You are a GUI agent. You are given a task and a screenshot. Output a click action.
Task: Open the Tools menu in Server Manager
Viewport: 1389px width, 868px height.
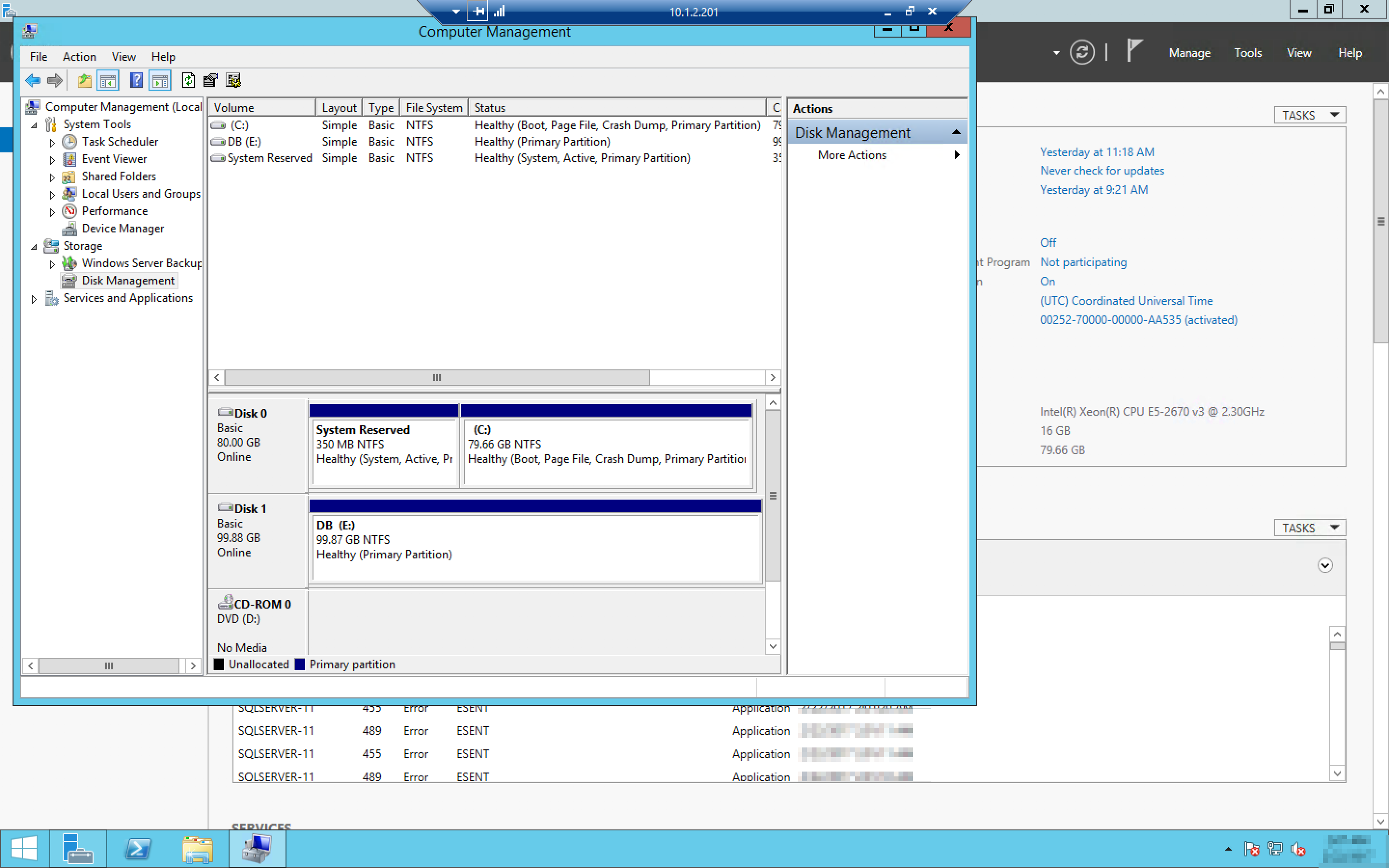pyautogui.click(x=1247, y=53)
